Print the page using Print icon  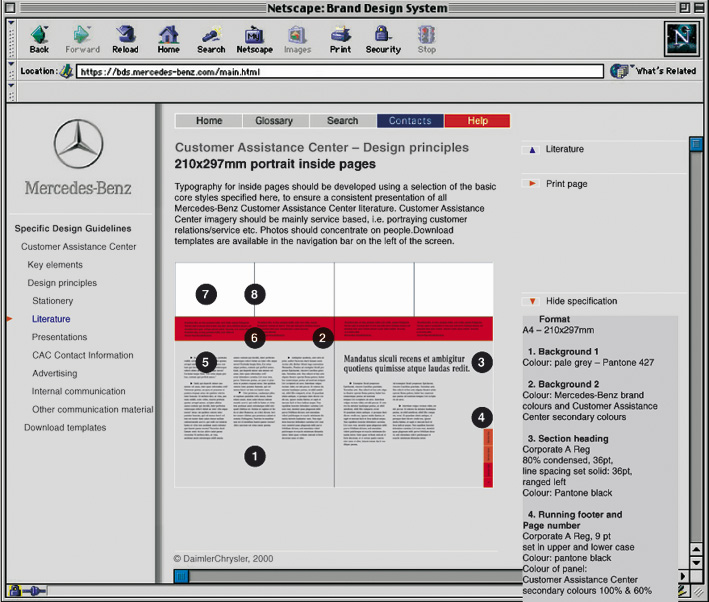[340, 34]
